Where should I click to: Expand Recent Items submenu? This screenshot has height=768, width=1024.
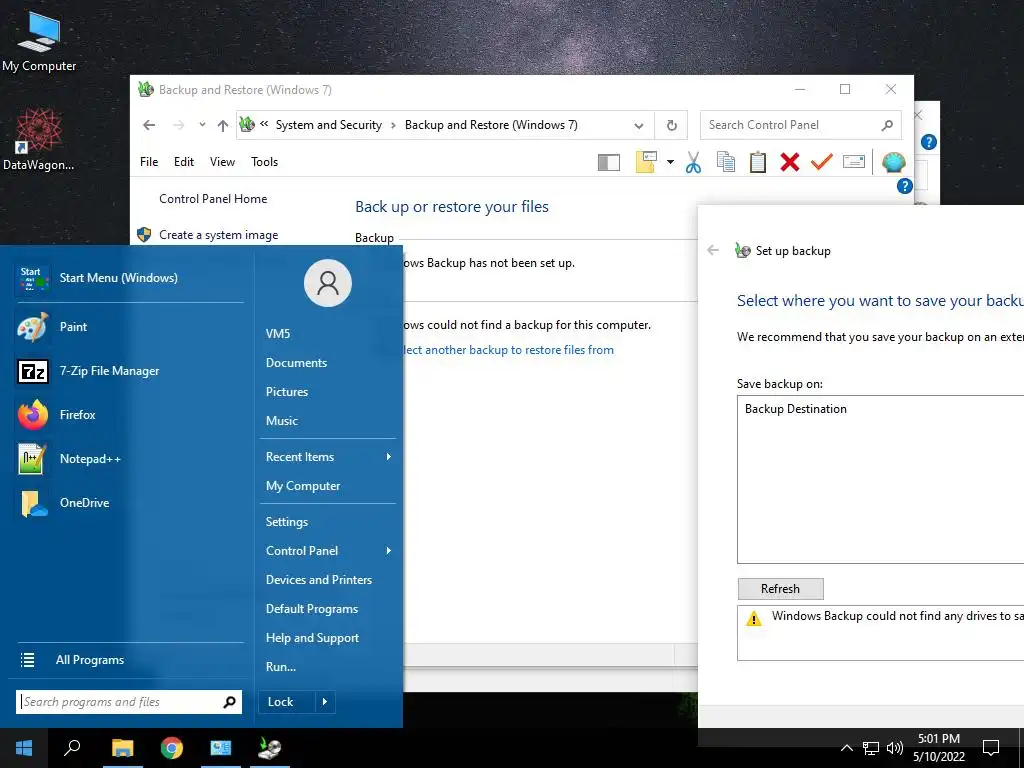click(x=328, y=456)
